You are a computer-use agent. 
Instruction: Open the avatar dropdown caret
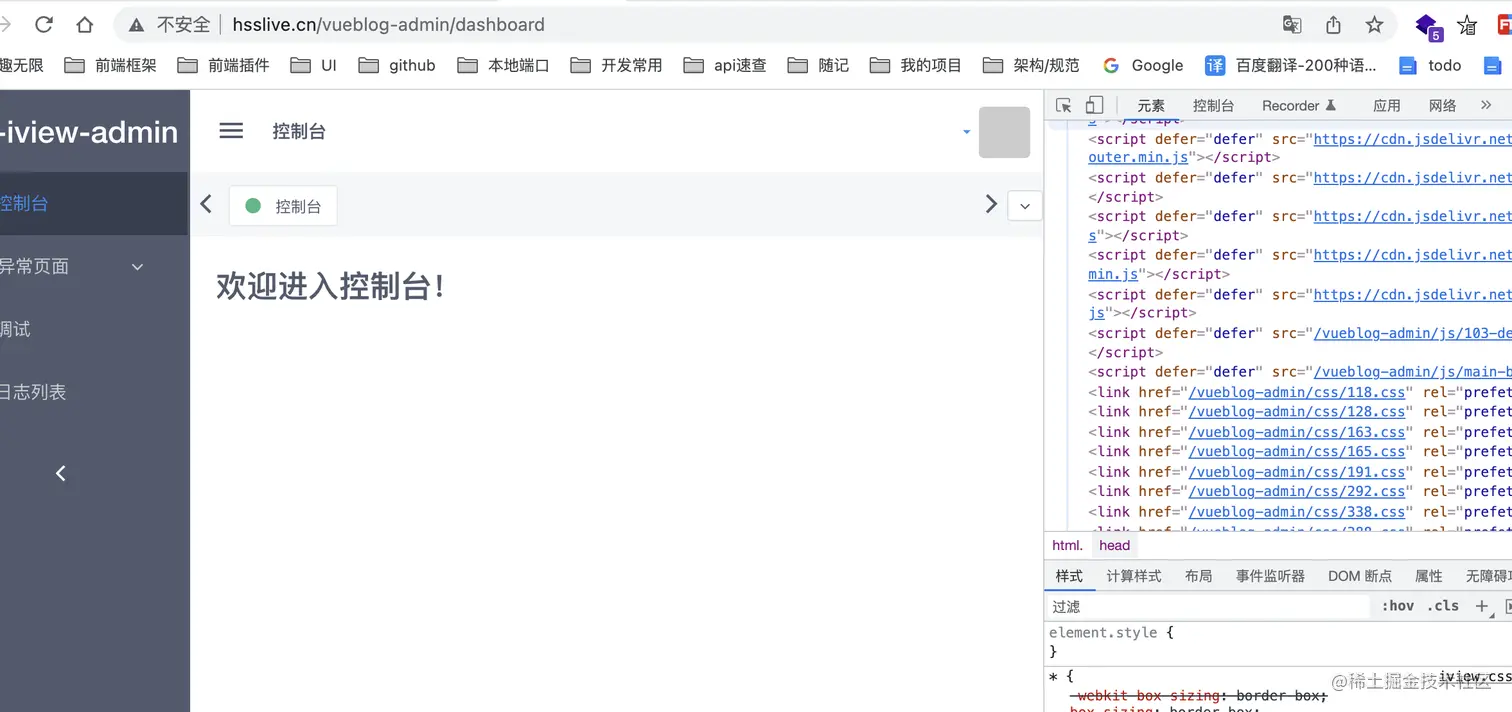966,132
